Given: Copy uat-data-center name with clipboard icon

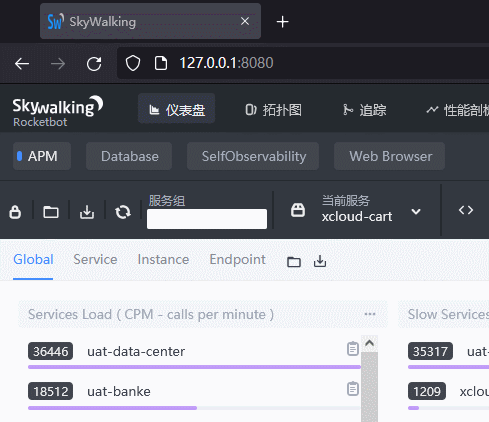Looking at the screenshot, I should pyautogui.click(x=353, y=349).
